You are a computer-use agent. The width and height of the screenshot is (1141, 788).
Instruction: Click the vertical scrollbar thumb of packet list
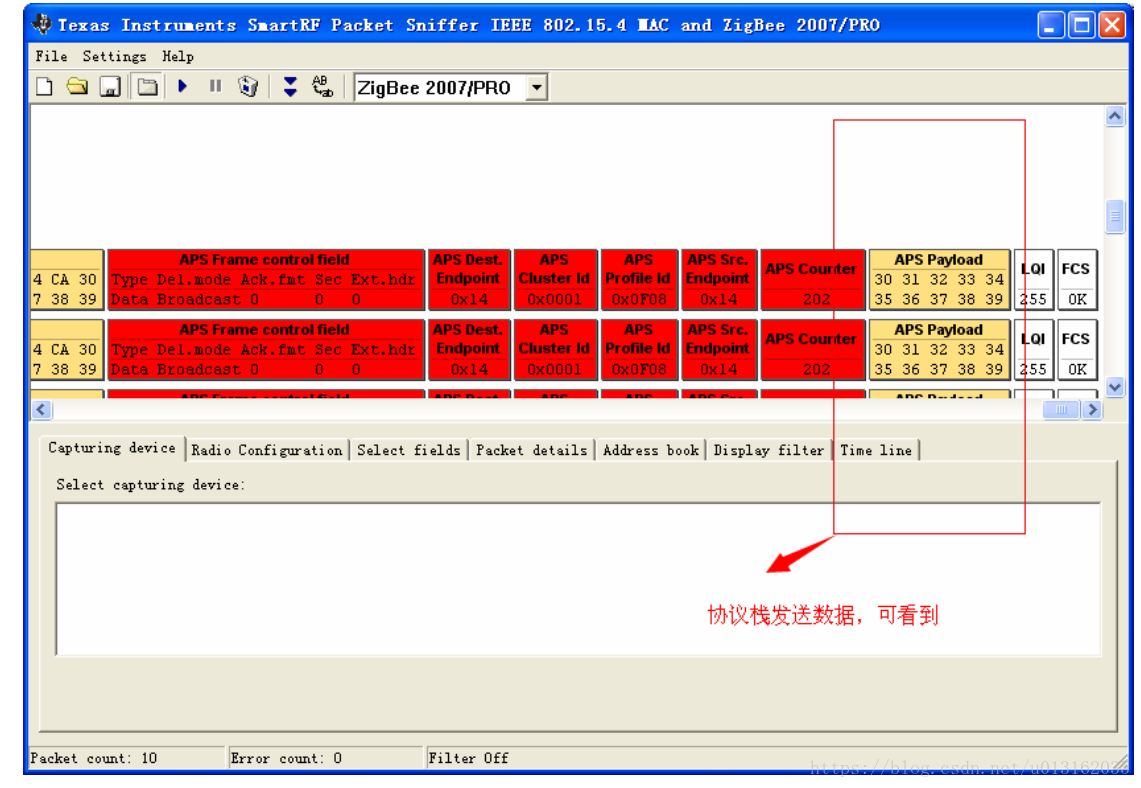point(1114,216)
